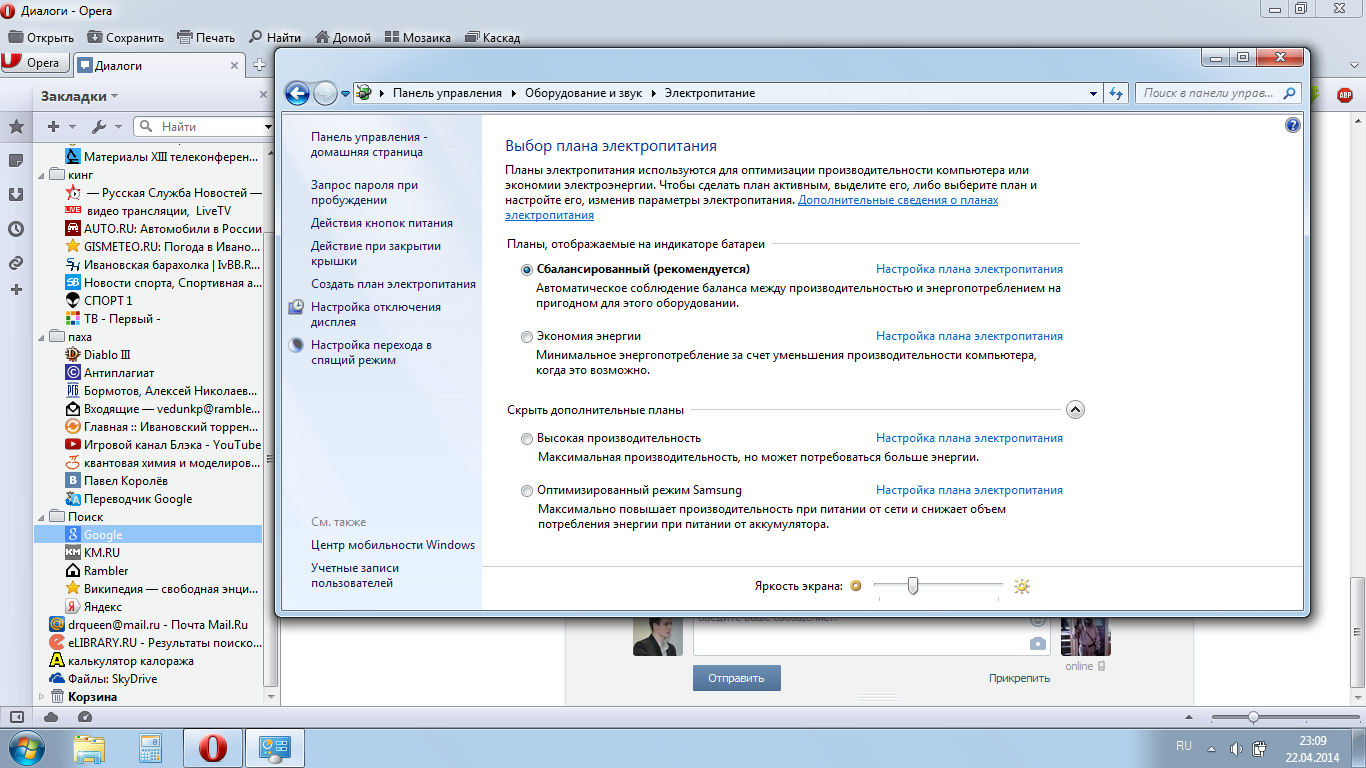Expand the Корзина trash folder

tap(41, 697)
